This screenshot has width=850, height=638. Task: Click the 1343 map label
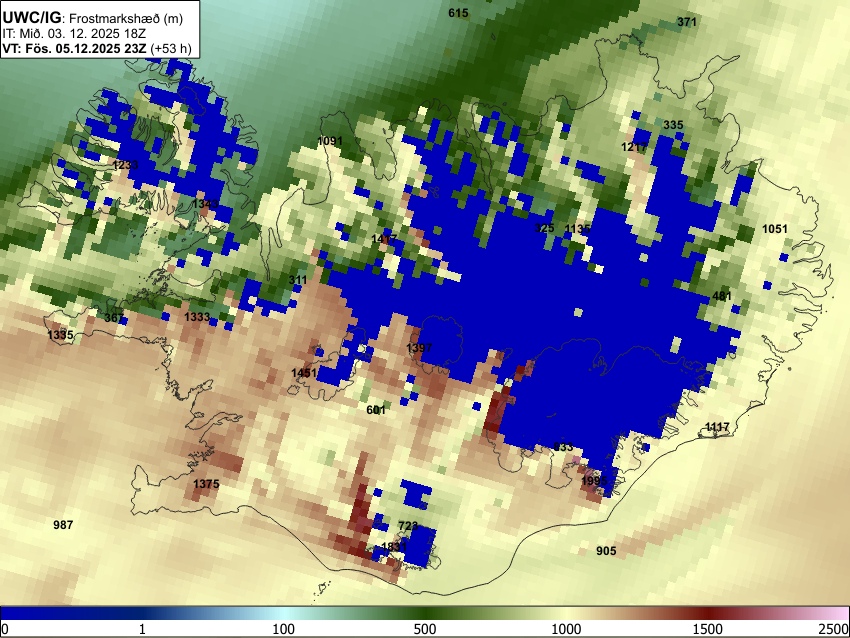click(205, 204)
